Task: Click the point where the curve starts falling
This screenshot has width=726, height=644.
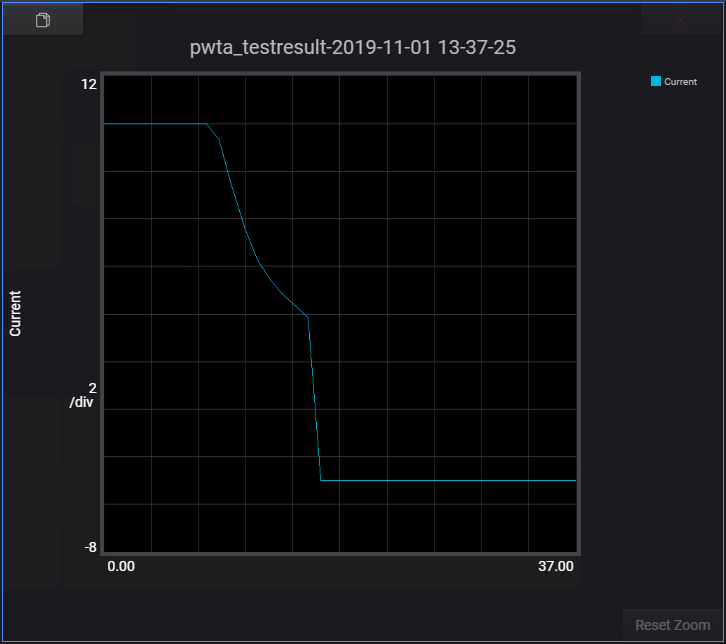Action: pos(207,124)
